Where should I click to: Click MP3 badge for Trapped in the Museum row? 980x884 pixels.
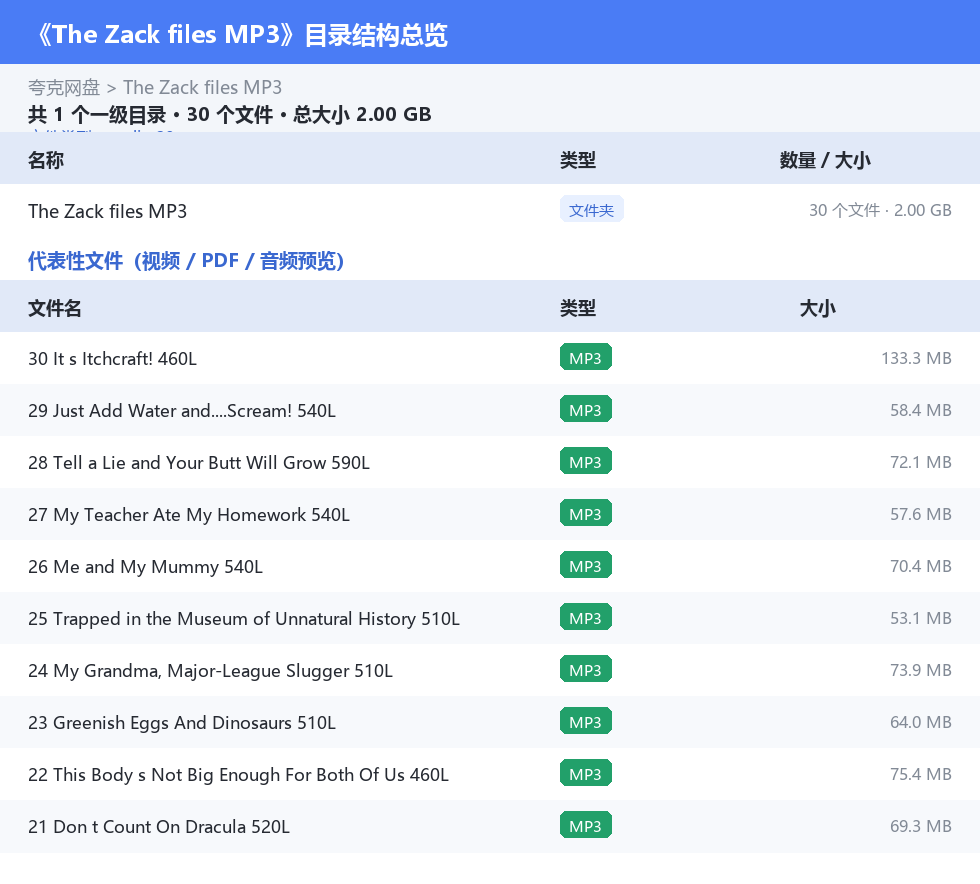[586, 617]
